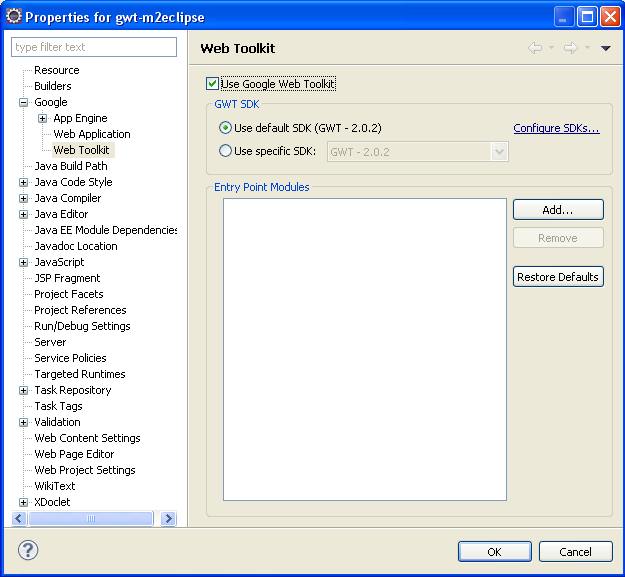The height and width of the screenshot is (577, 625).
Task: Expand the JavaScript node
Action: [24, 262]
